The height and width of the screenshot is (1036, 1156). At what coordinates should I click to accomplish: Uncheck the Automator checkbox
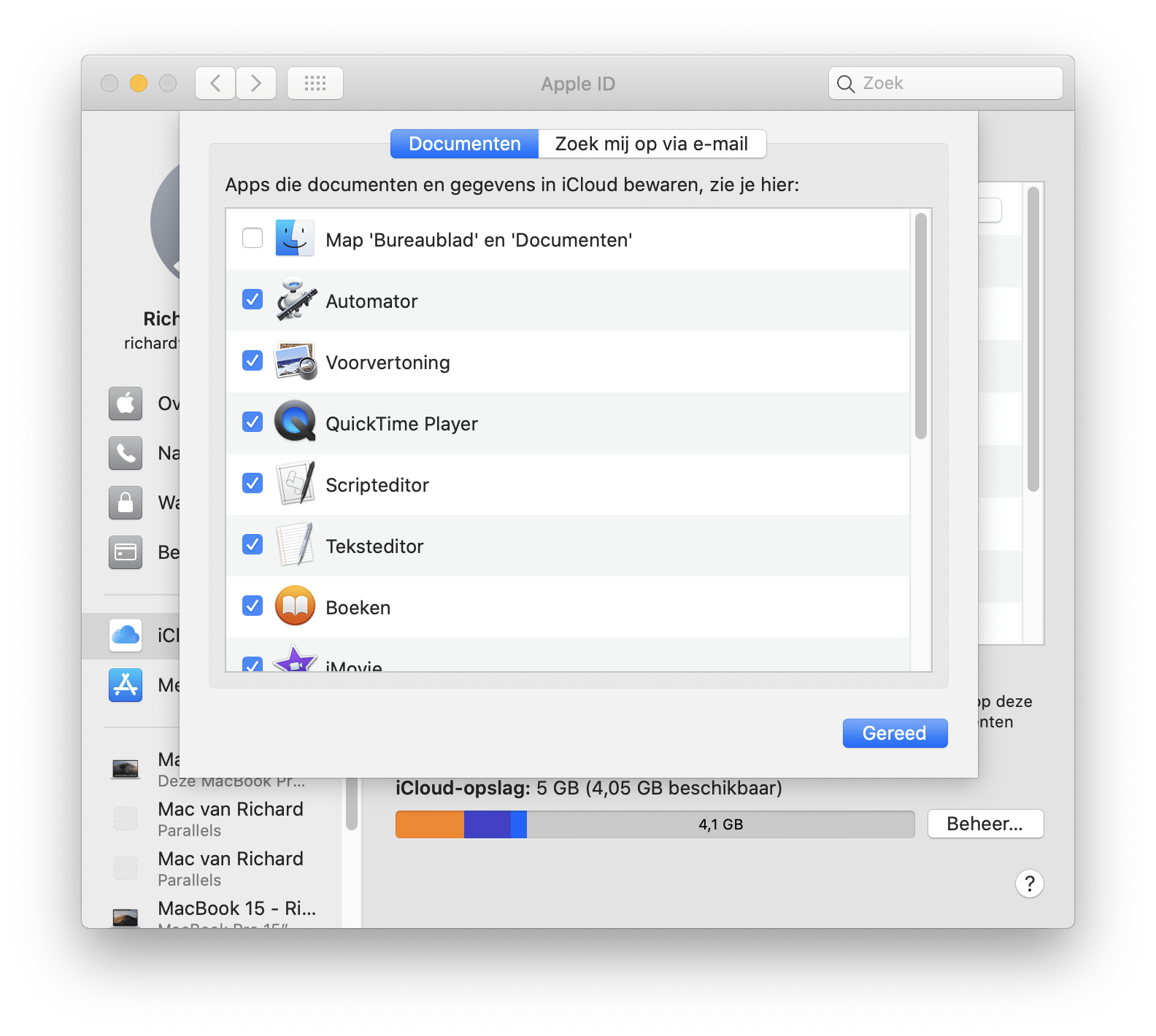coord(253,299)
